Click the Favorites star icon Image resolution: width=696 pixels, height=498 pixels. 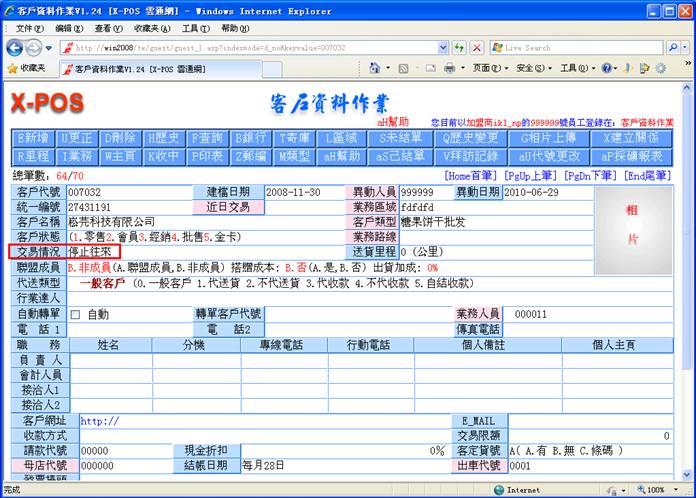(12, 68)
